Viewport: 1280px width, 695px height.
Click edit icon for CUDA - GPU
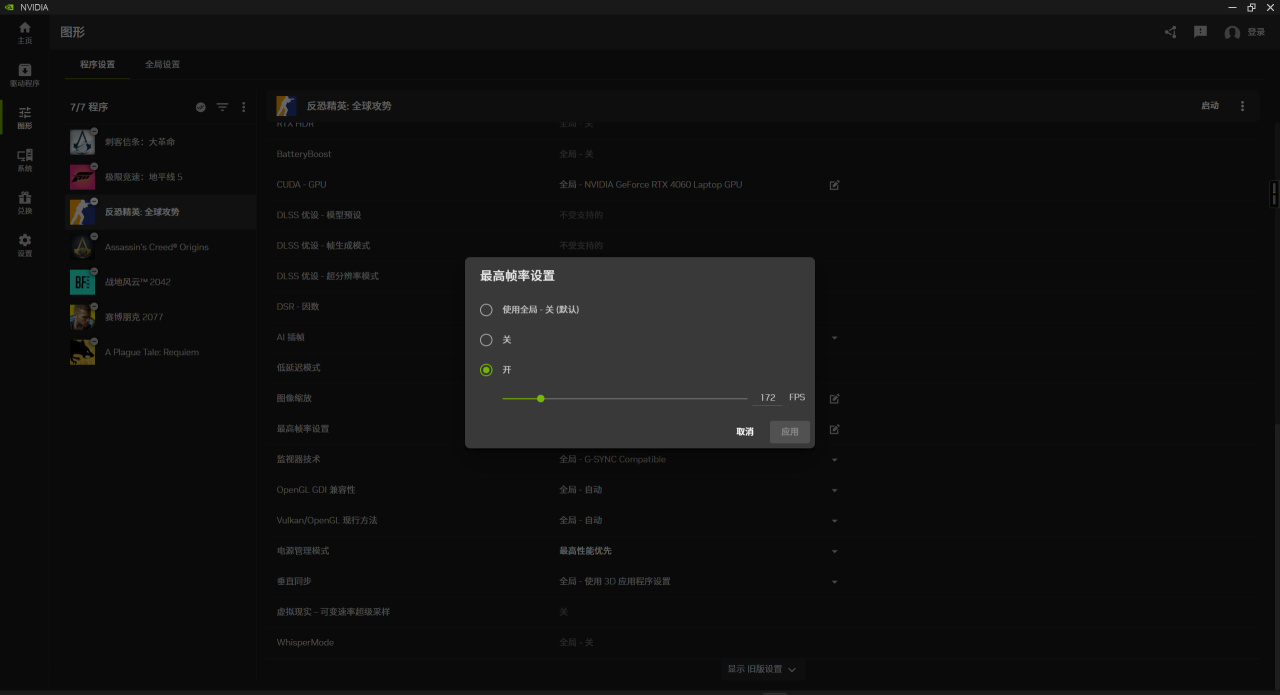[835, 185]
